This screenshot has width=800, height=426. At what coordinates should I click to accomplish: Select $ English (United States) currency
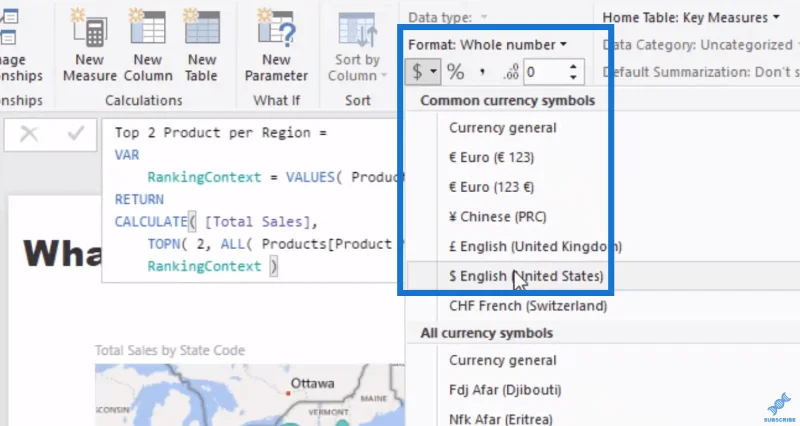526,276
